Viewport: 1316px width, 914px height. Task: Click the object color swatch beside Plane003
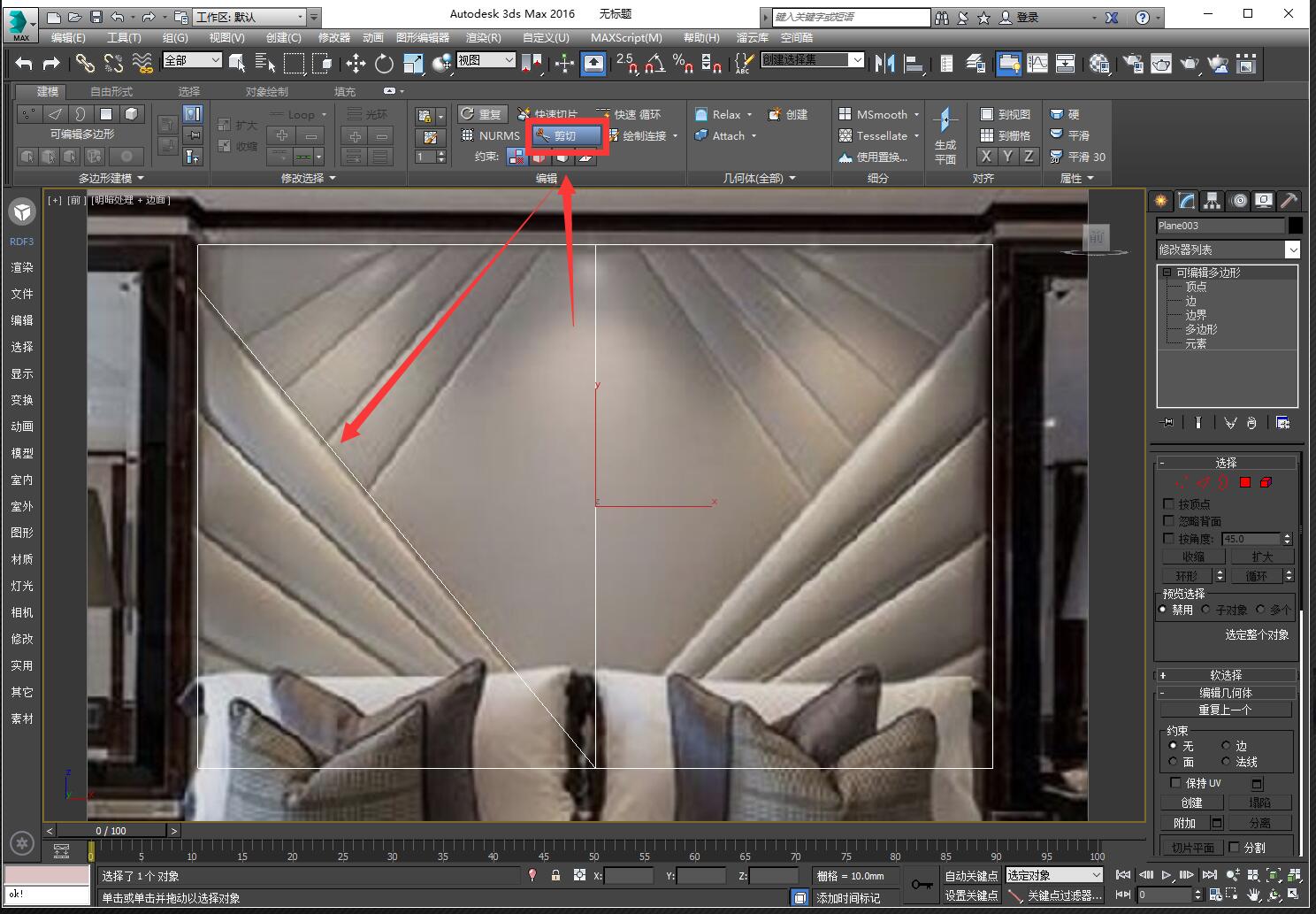pyautogui.click(x=1295, y=226)
